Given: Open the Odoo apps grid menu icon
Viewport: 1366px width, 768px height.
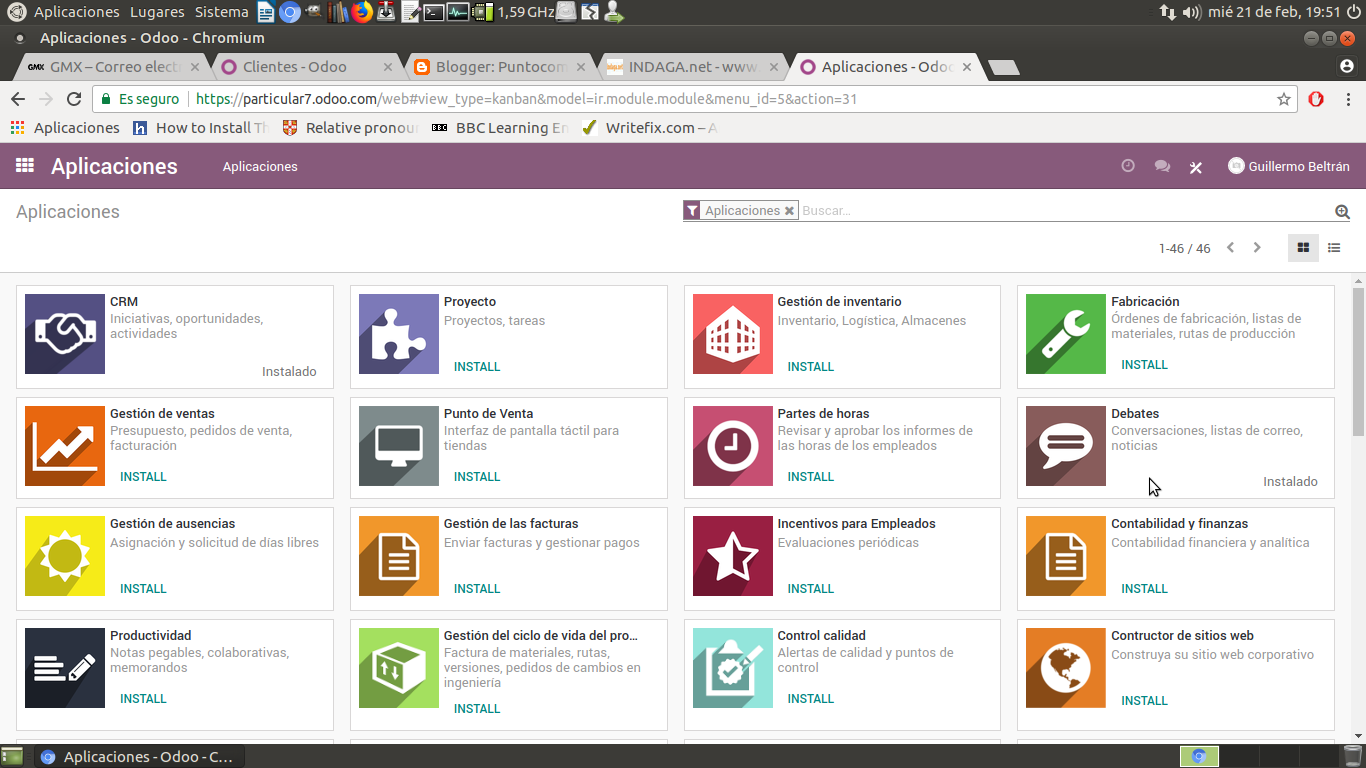Looking at the screenshot, I should [x=25, y=166].
